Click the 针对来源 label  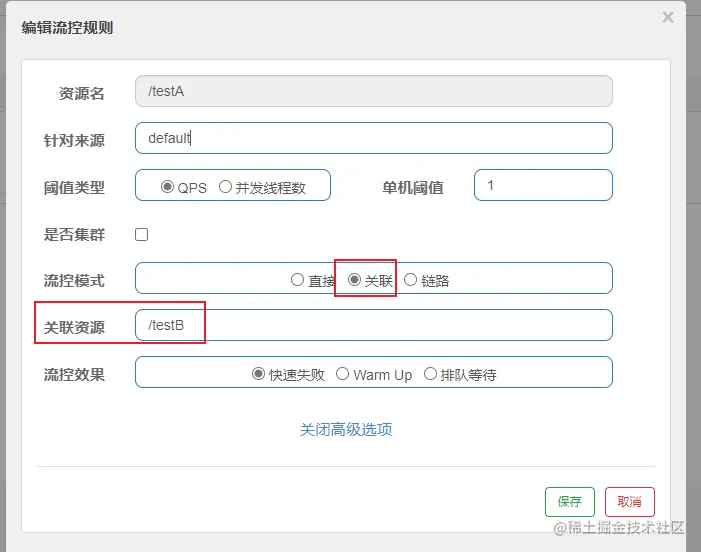pos(74,140)
